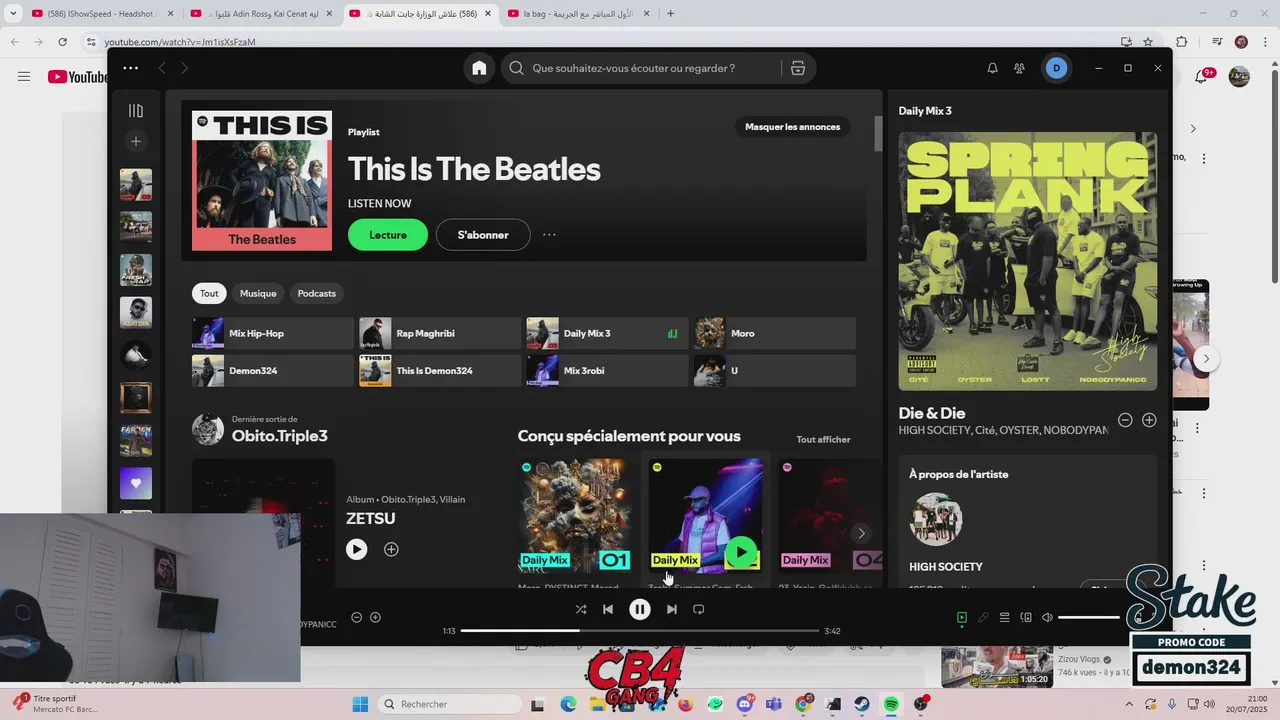The width and height of the screenshot is (1280, 720).
Task: Open the play queue icon
Action: (1005, 618)
